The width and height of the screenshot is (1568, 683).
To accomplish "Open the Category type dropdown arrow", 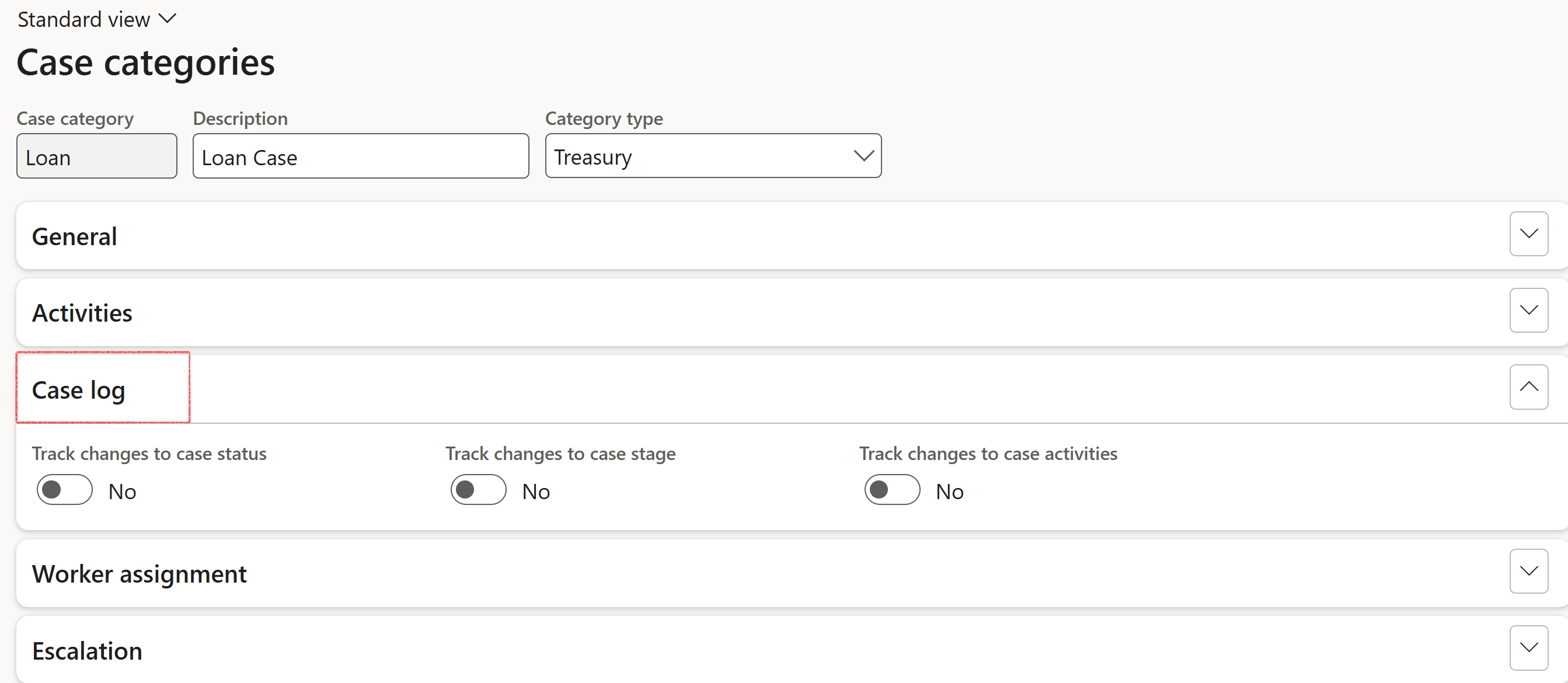I will click(863, 156).
